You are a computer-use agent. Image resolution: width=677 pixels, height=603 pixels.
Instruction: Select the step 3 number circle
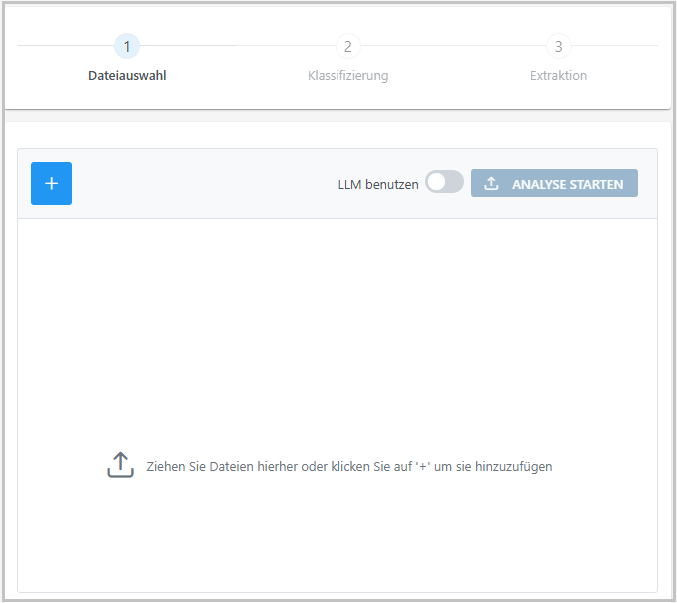coord(558,46)
